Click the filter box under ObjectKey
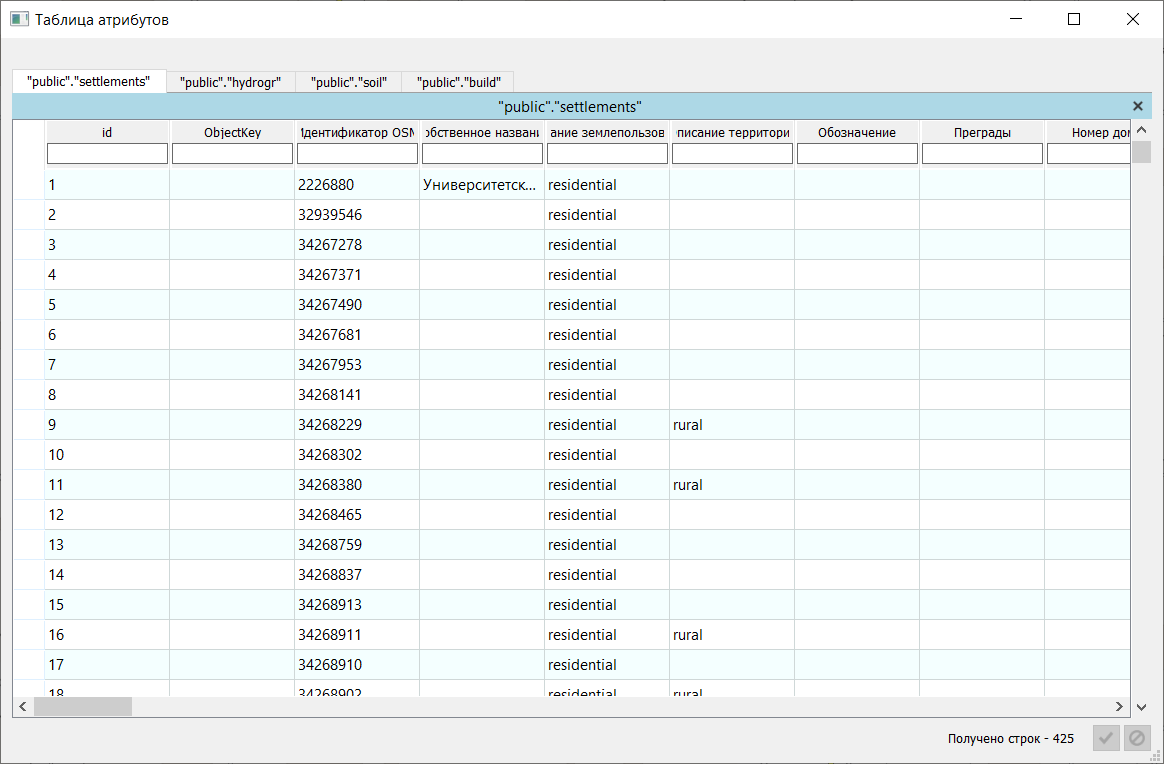1164x764 pixels. [x=232, y=154]
